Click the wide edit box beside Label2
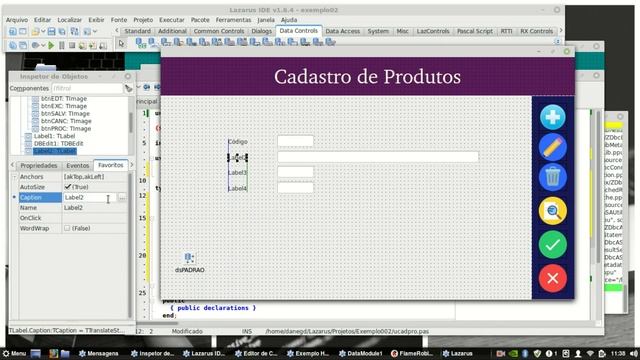The height and width of the screenshot is (360, 640). tap(378, 157)
